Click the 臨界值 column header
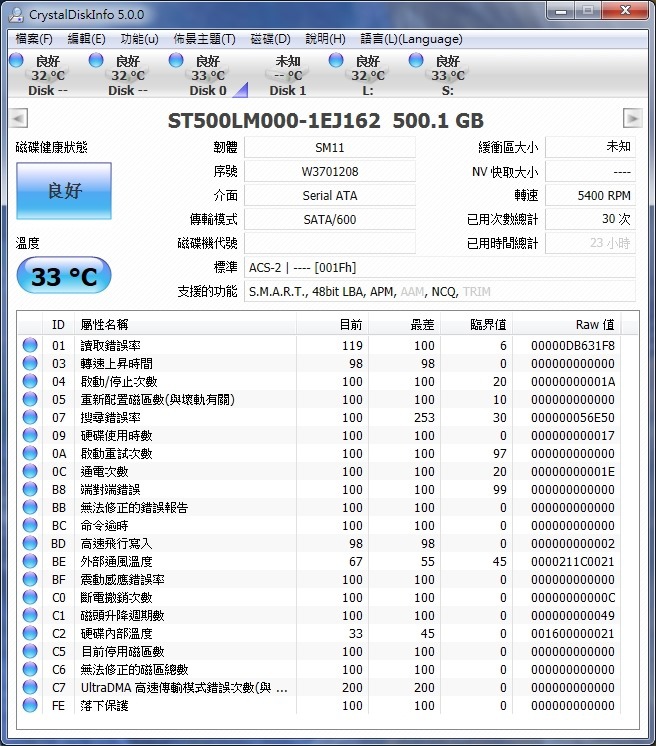Image resolution: width=656 pixels, height=746 pixels. click(477, 324)
